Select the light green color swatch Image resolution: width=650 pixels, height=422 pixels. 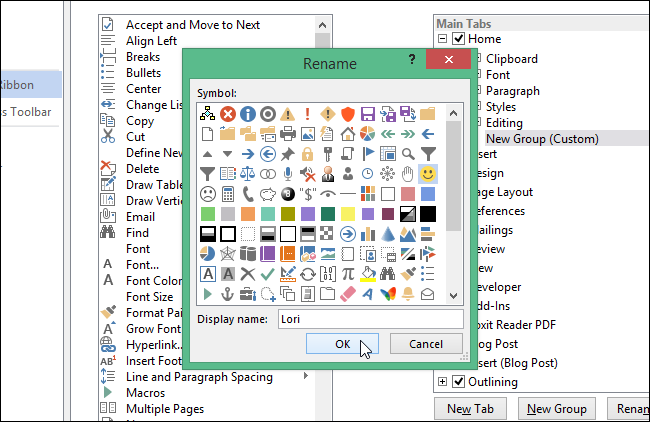(208, 214)
